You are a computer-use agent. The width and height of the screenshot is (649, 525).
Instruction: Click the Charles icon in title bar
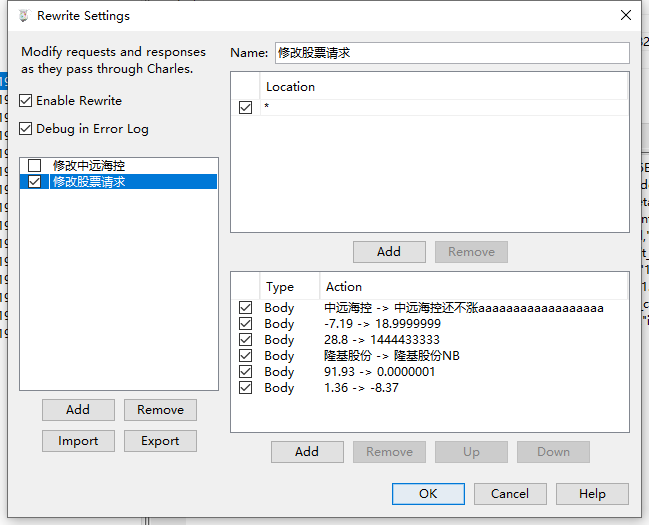click(x=24, y=16)
